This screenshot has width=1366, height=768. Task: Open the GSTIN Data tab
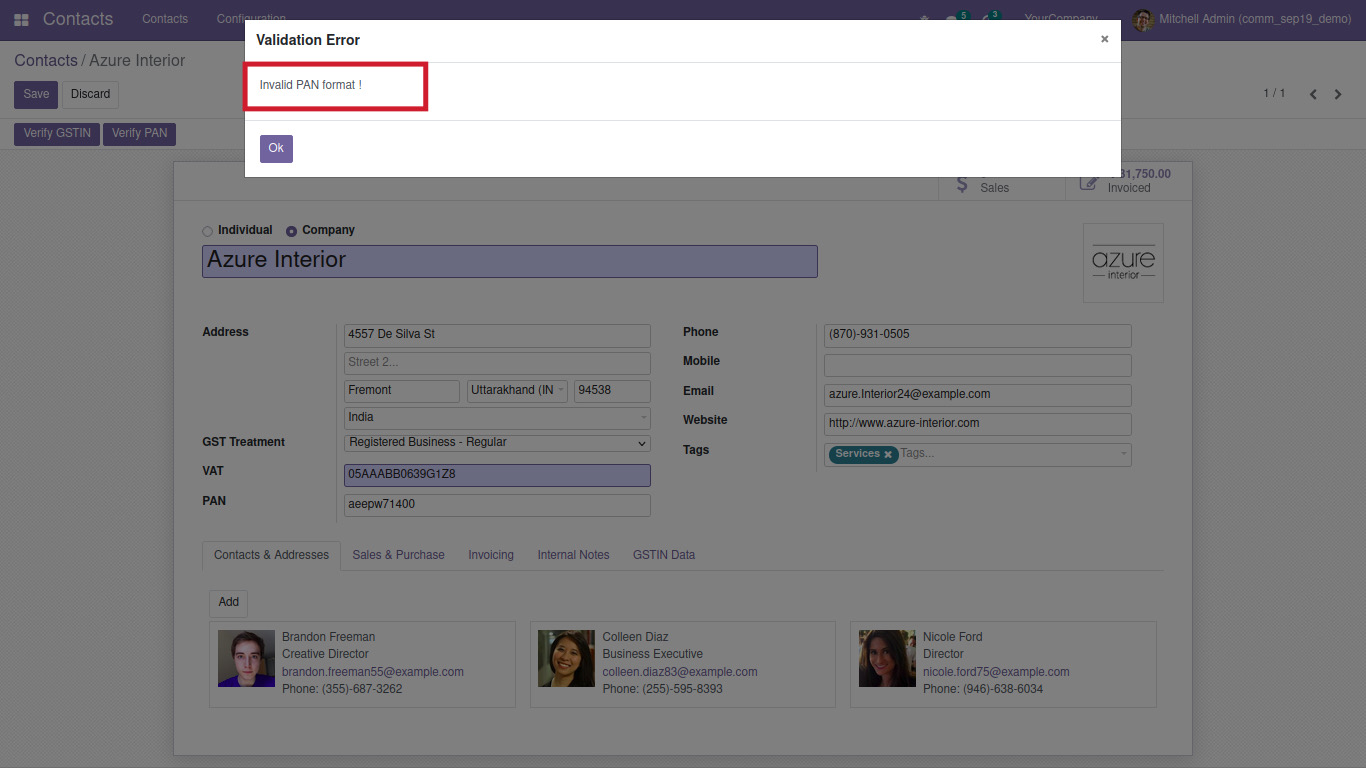[x=663, y=555]
